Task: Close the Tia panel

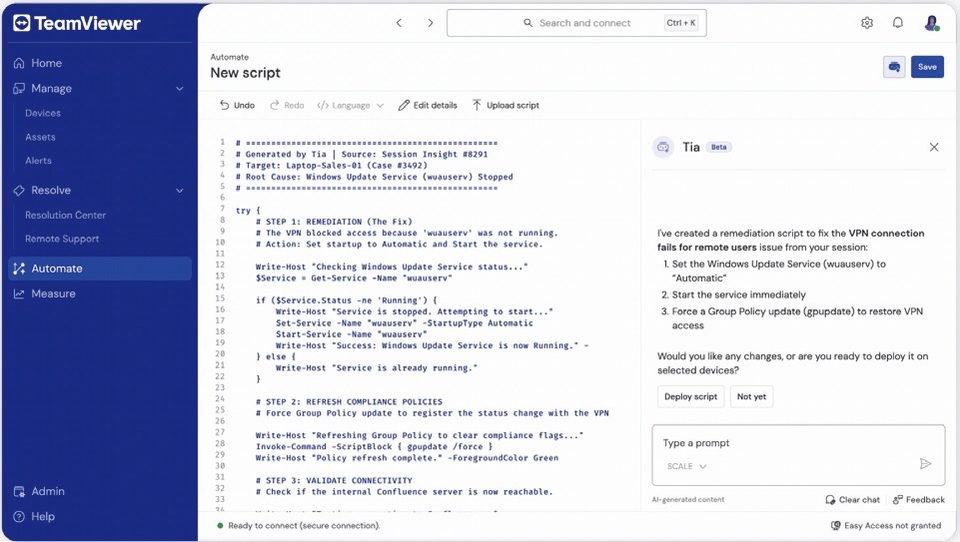Action: [934, 147]
